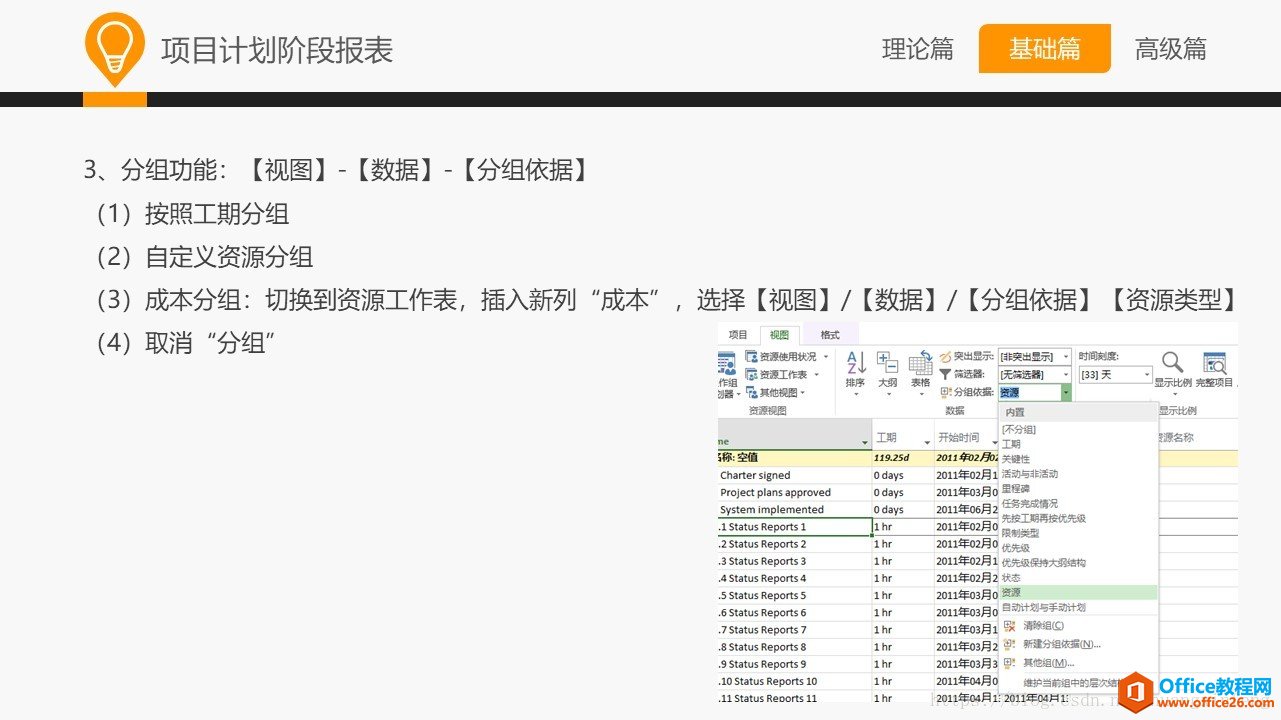The width and height of the screenshot is (1281, 720).
Task: Click the Group By (分组依据) dropdown arrow
Action: [1066, 393]
